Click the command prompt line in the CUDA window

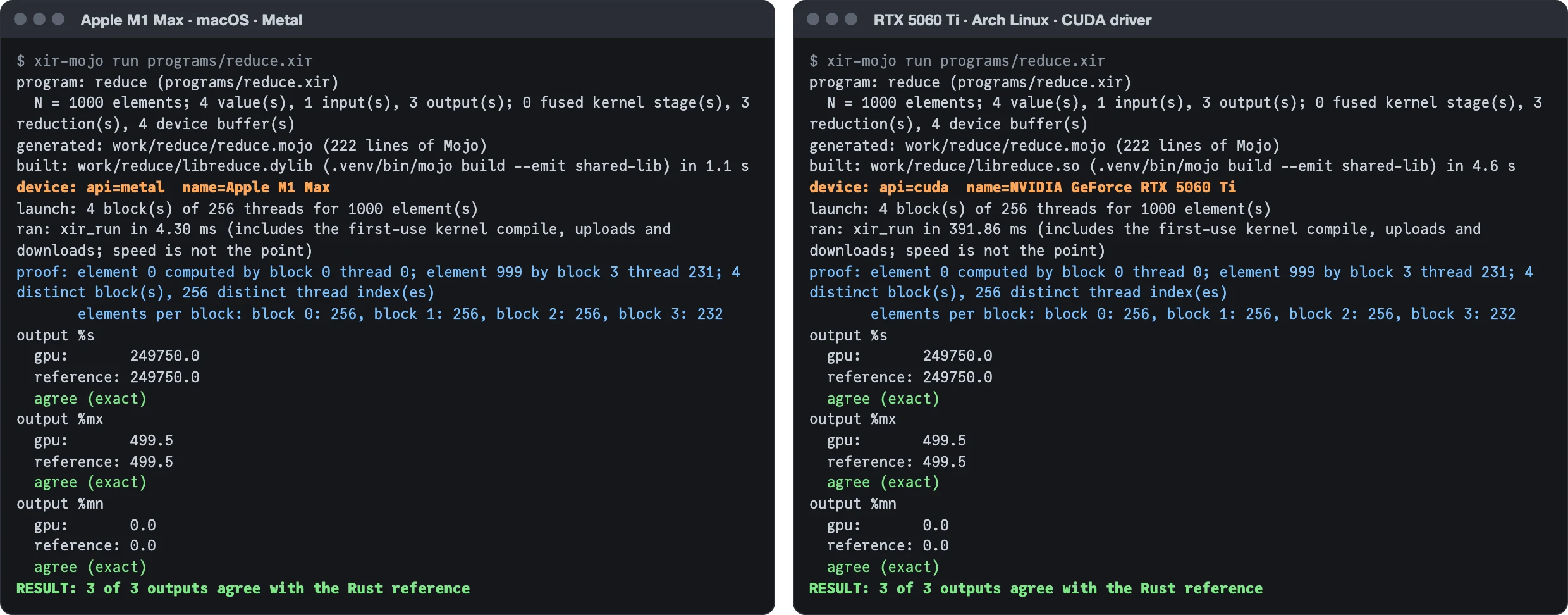[957, 61]
